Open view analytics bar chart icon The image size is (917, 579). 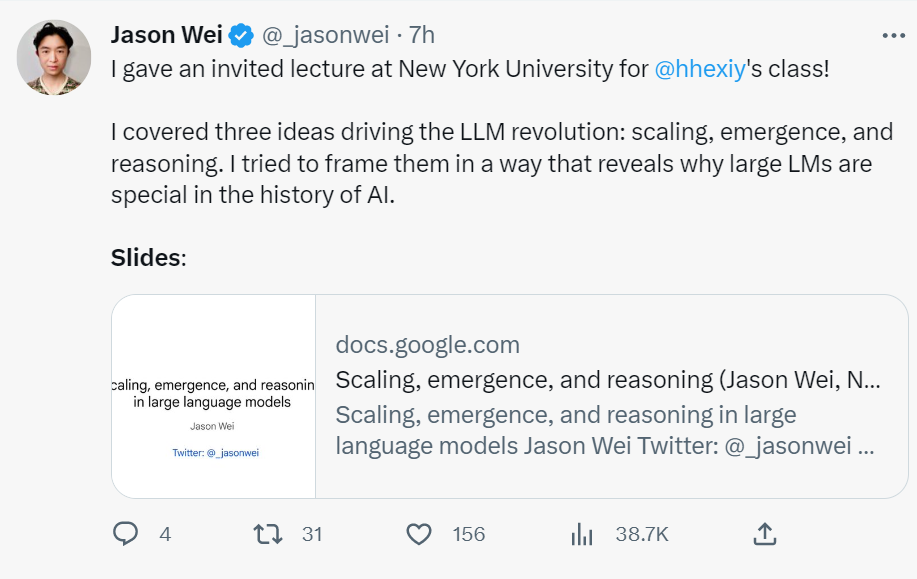pyautogui.click(x=582, y=534)
